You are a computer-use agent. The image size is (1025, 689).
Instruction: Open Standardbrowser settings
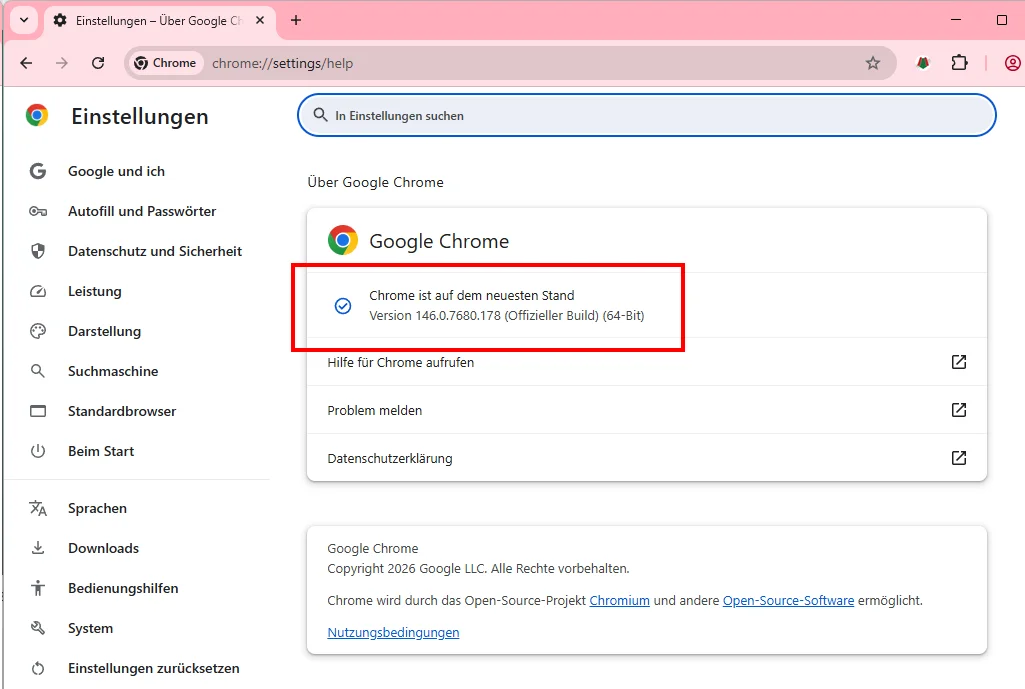tap(122, 411)
